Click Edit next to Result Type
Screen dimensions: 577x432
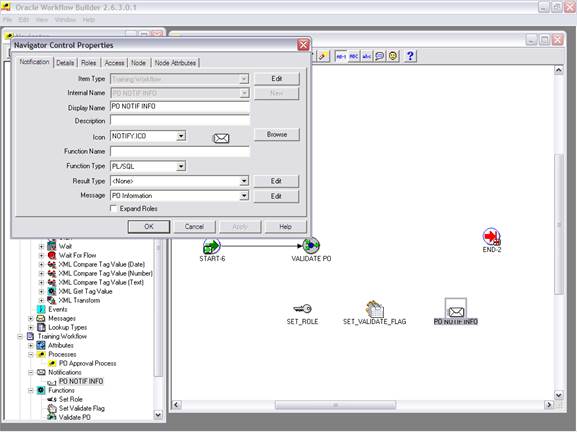tap(276, 181)
